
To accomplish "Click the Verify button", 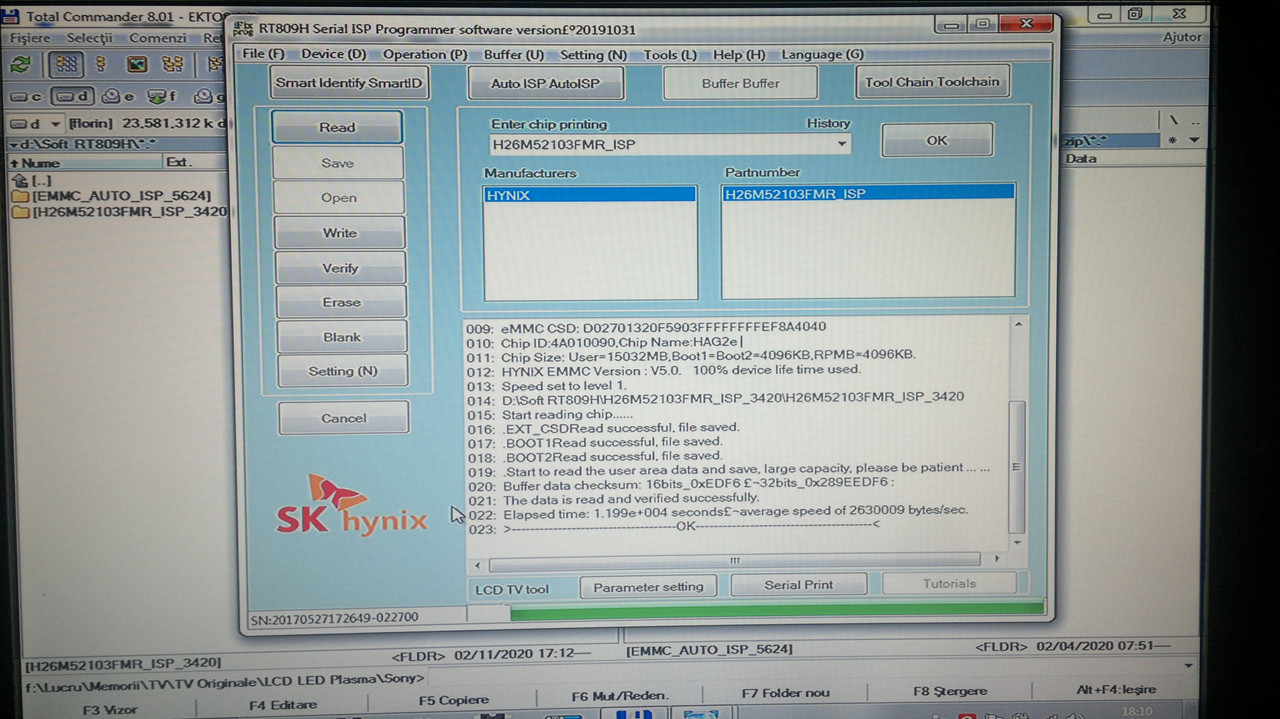I will pyautogui.click(x=340, y=268).
